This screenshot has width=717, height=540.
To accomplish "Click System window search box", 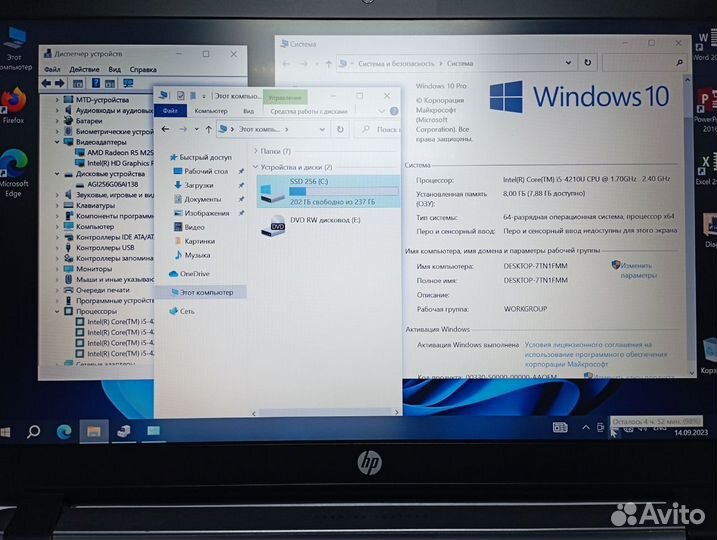I will [x=645, y=63].
